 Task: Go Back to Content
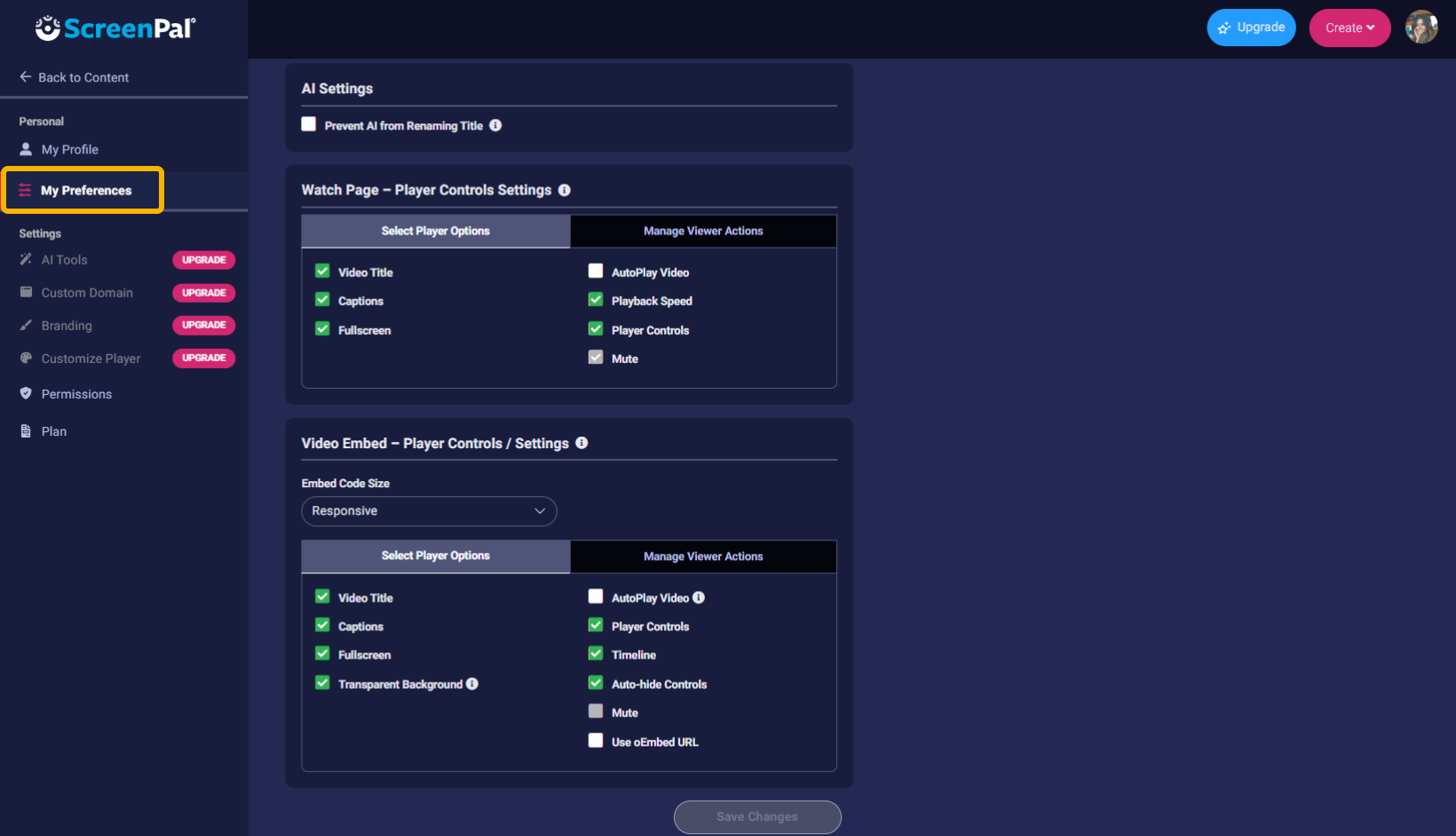click(75, 77)
